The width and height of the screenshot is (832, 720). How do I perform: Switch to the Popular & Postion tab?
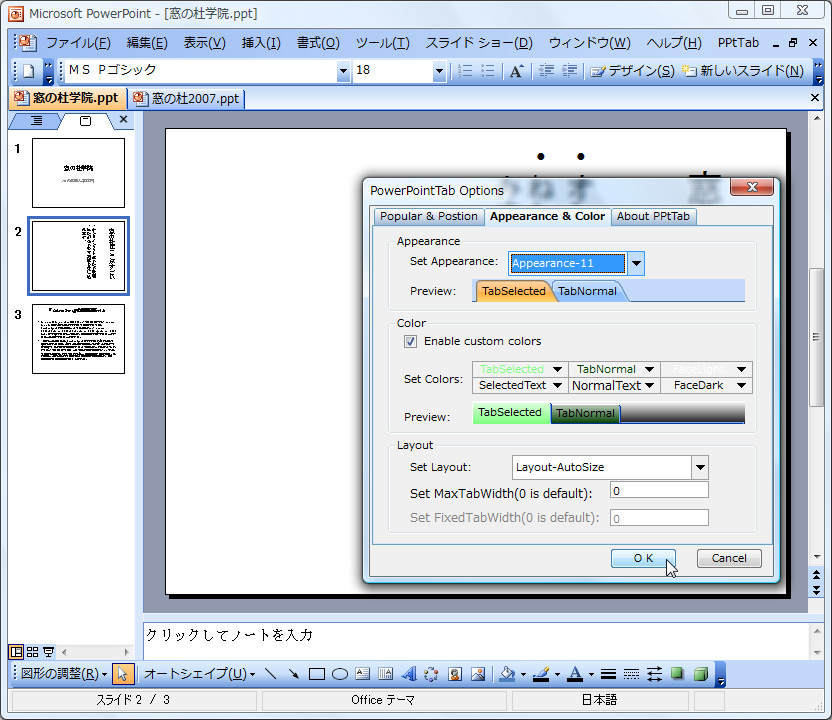(428, 216)
